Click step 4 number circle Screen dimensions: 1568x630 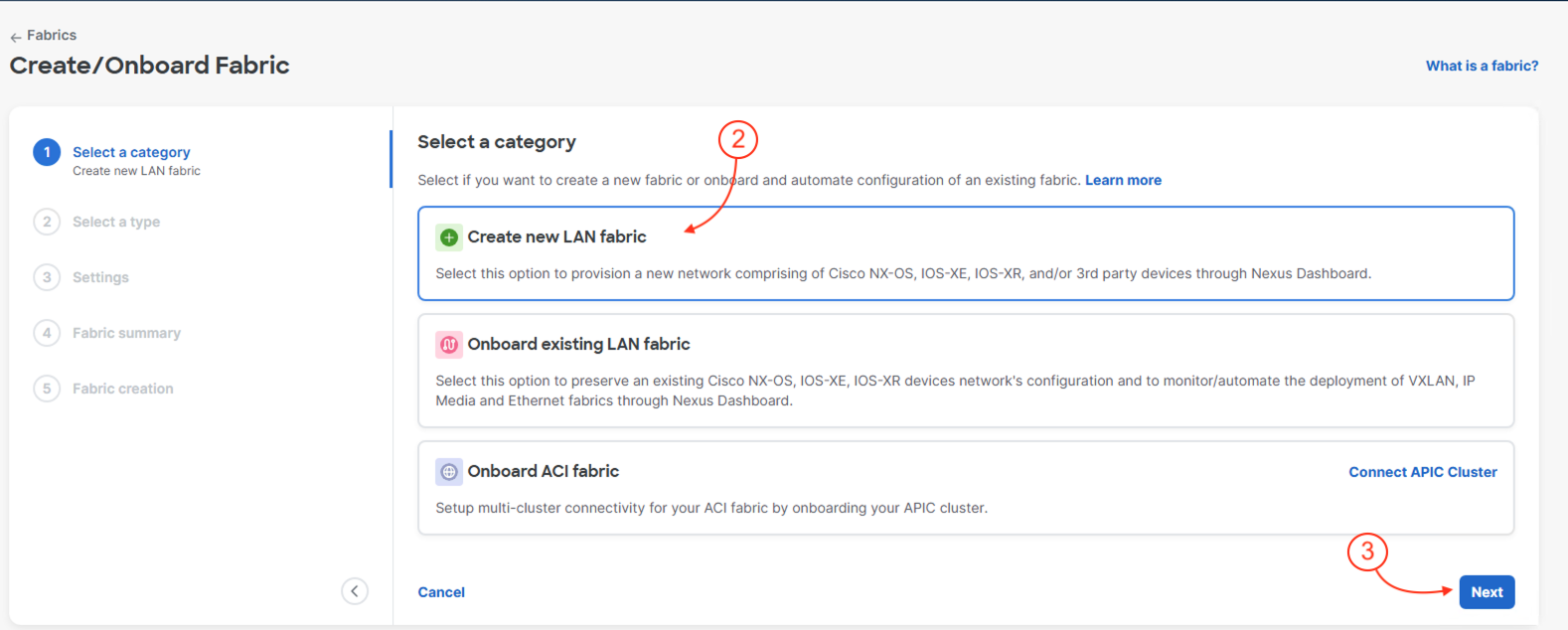[47, 333]
